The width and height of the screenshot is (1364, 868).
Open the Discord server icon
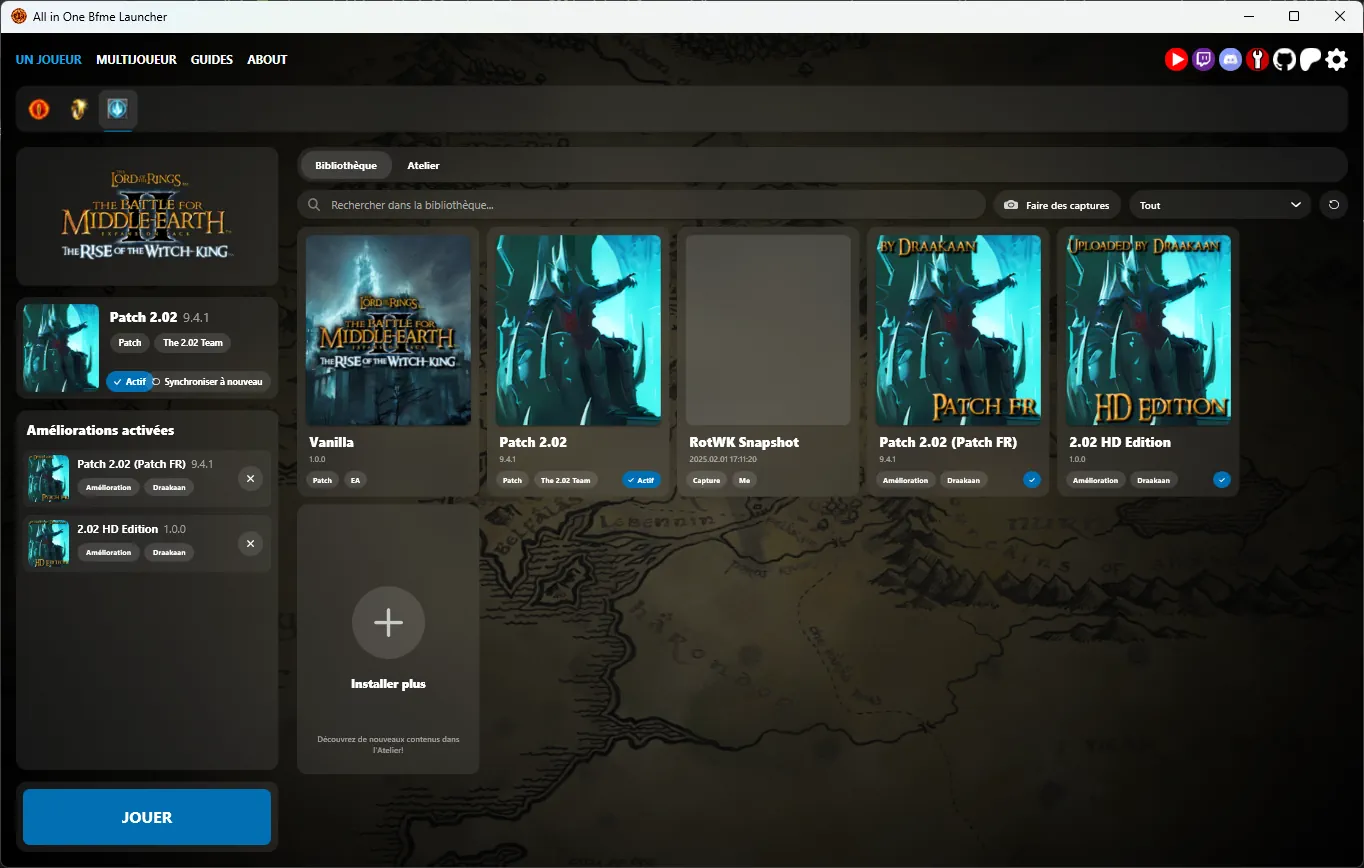coord(1230,60)
